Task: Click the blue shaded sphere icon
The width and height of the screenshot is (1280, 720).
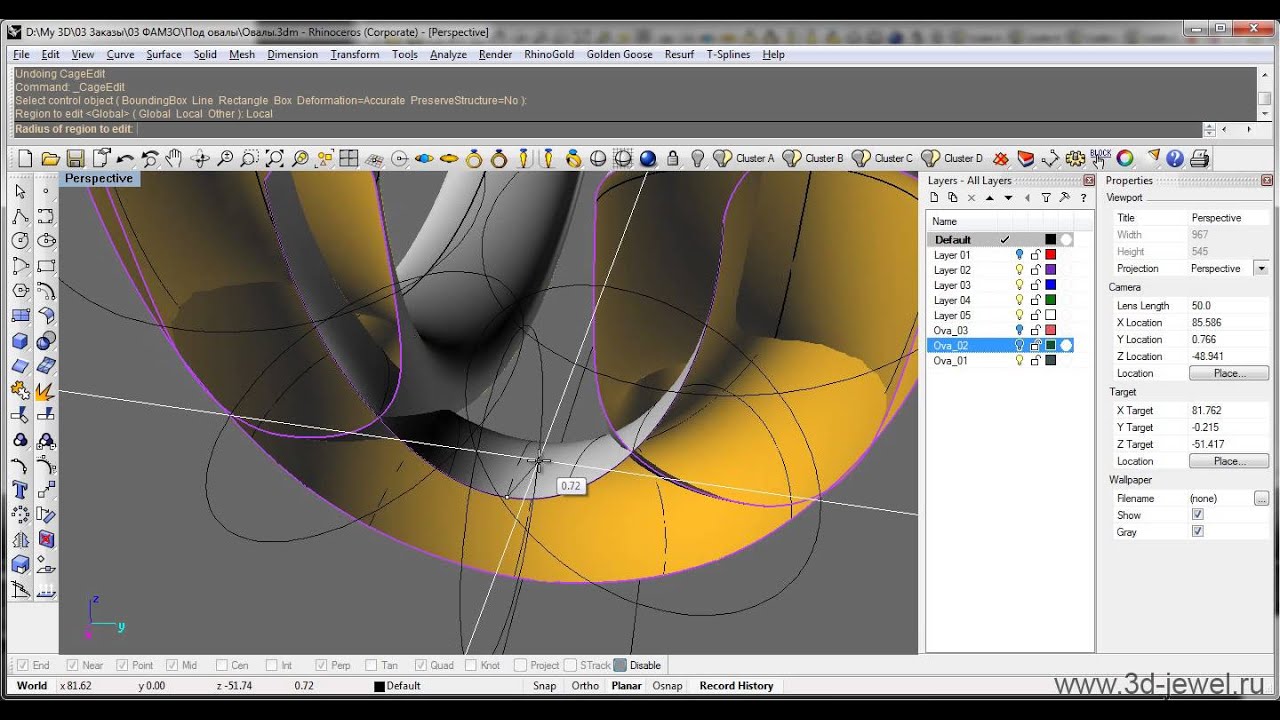Action: 648,158
